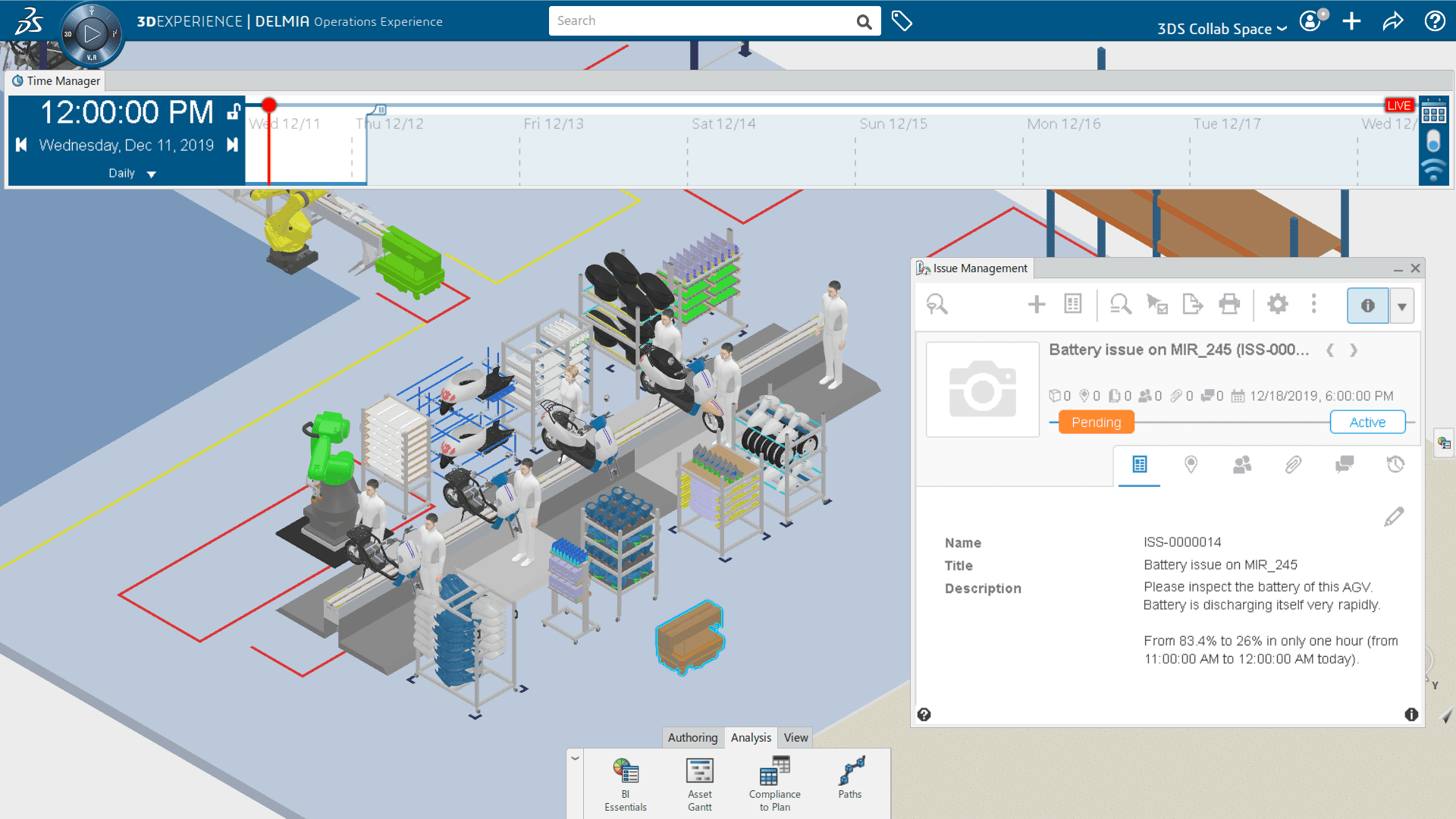Switch to View tab
1456x819 pixels.
(795, 737)
